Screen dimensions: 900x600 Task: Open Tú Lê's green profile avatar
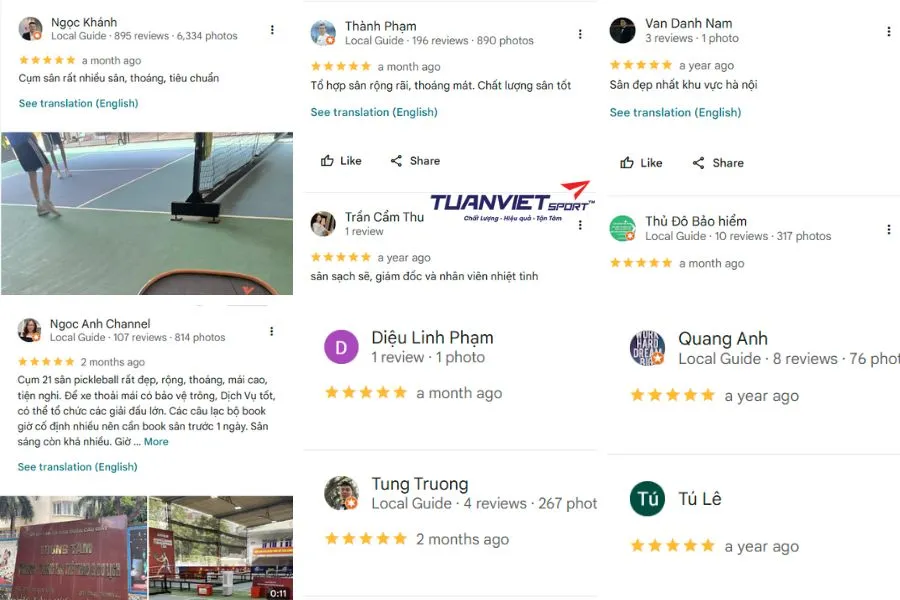click(647, 498)
